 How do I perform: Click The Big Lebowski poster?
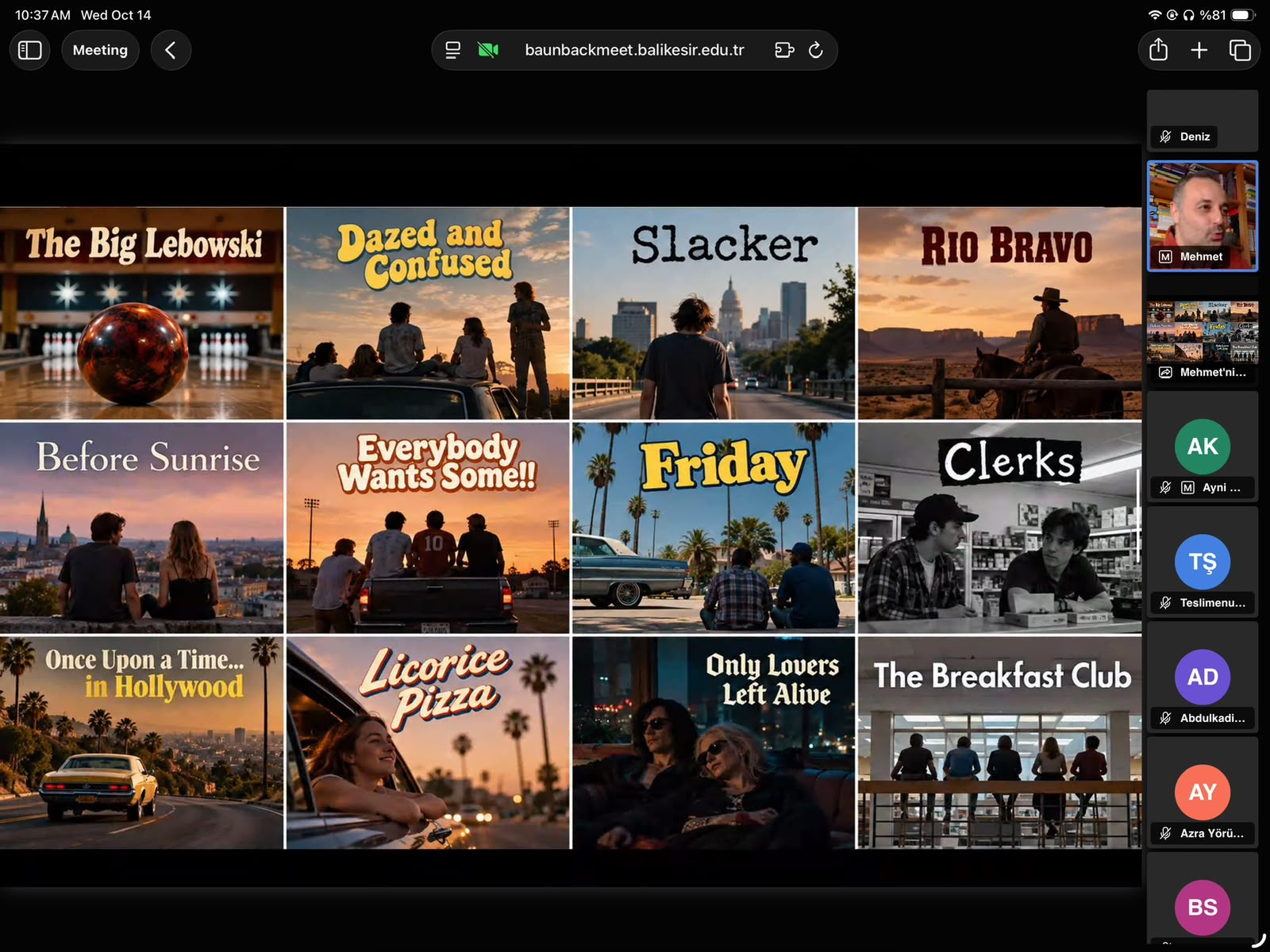coord(141,313)
